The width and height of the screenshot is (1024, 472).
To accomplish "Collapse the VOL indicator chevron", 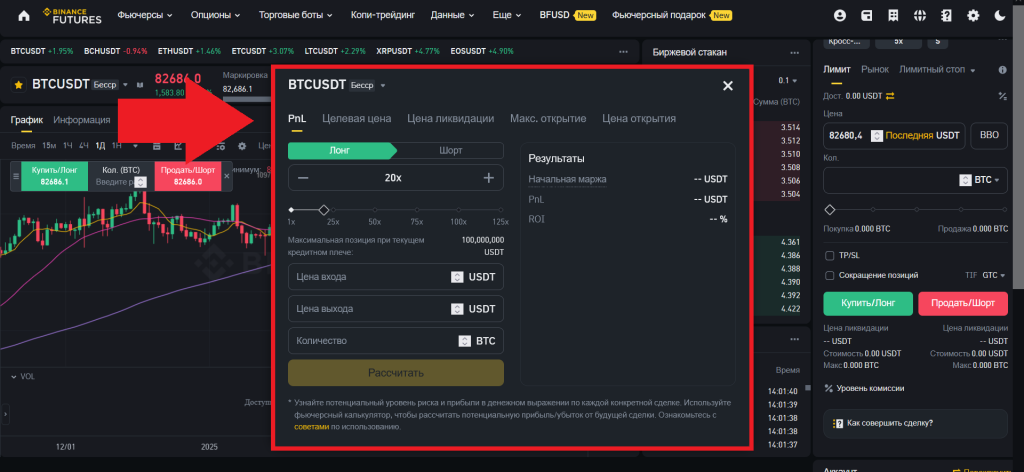I will [14, 376].
